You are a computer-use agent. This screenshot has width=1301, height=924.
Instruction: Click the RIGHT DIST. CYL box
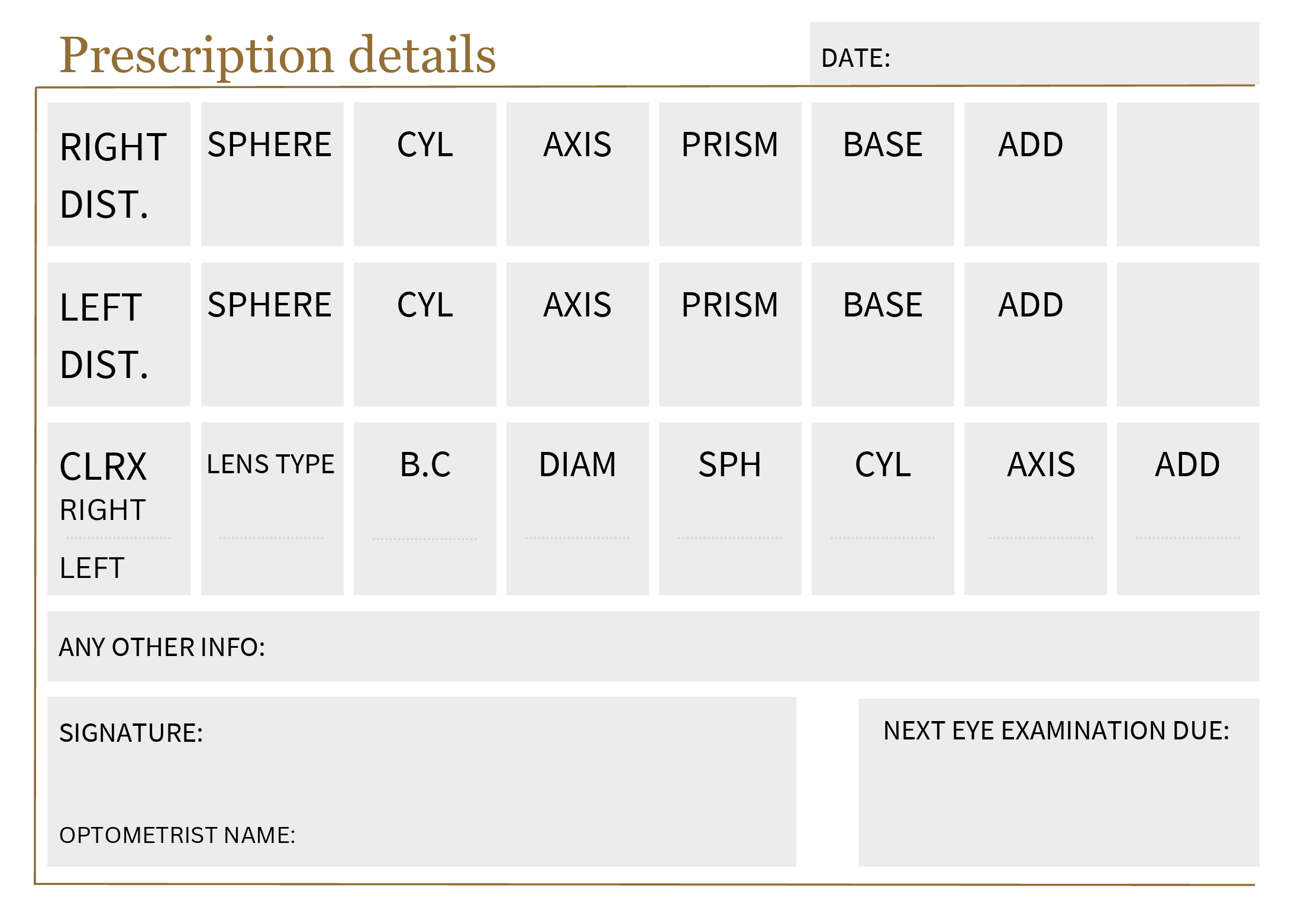tap(425, 175)
